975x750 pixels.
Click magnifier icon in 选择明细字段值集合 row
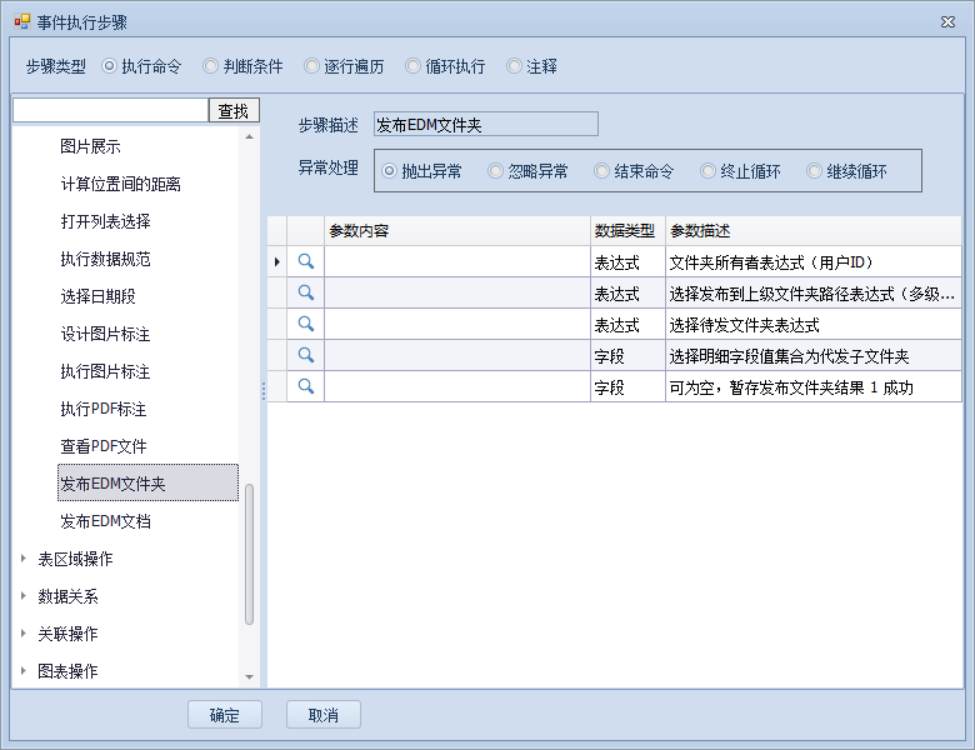pyautogui.click(x=306, y=355)
